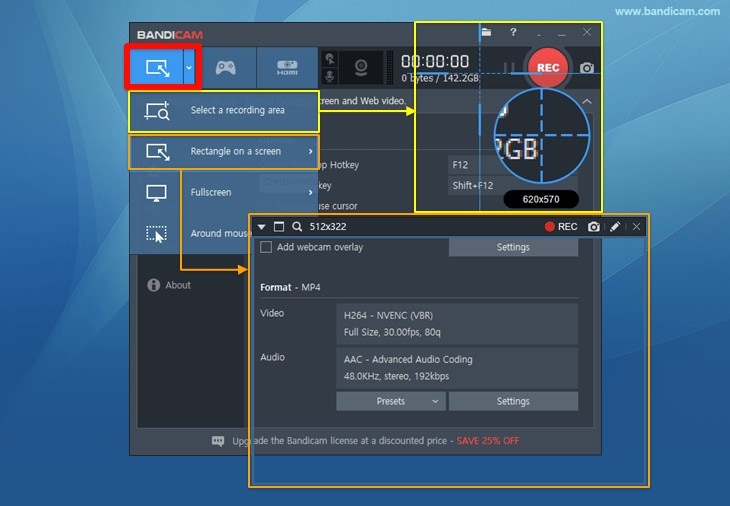This screenshot has width=730, height=506.
Task: Click the Around mouse dotted-rectangle icon
Action: point(156,234)
